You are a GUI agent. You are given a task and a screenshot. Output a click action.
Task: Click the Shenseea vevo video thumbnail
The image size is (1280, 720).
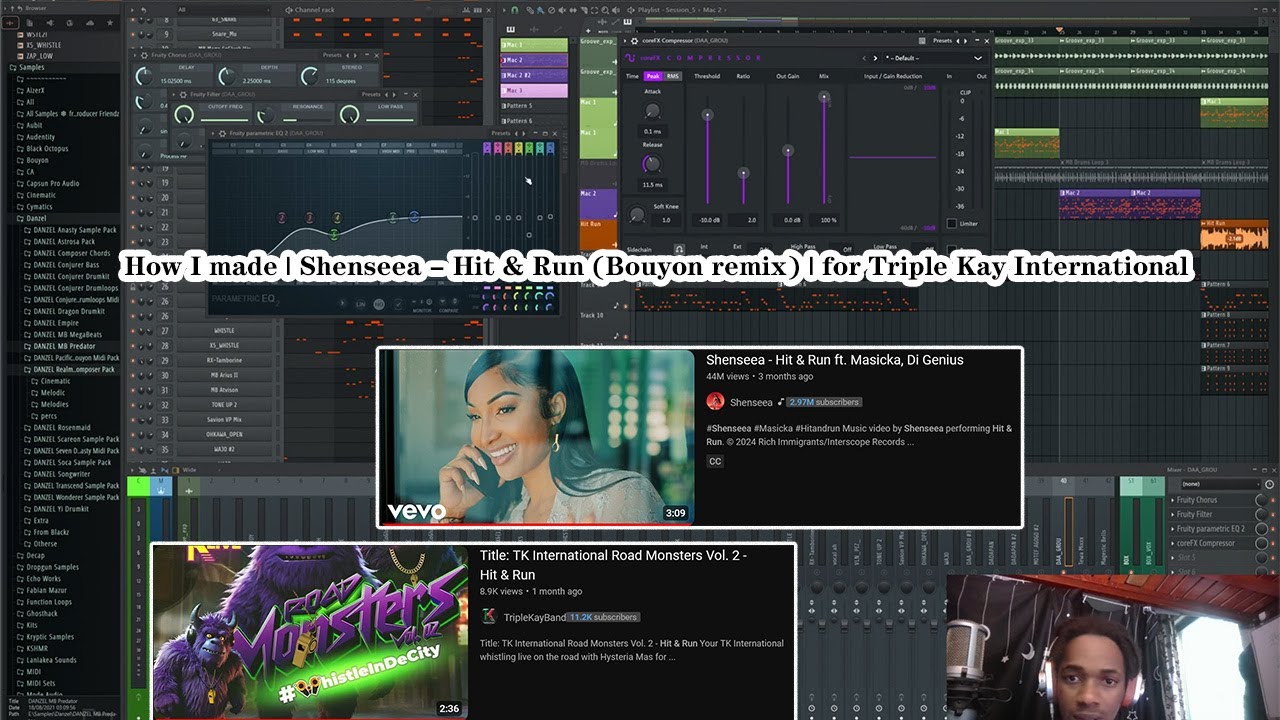click(x=536, y=437)
